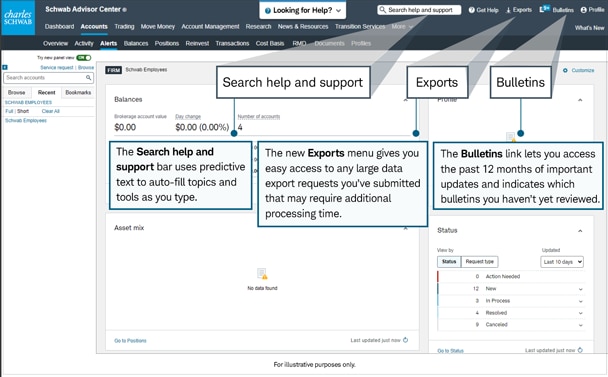Open the Research menu

point(258,26)
